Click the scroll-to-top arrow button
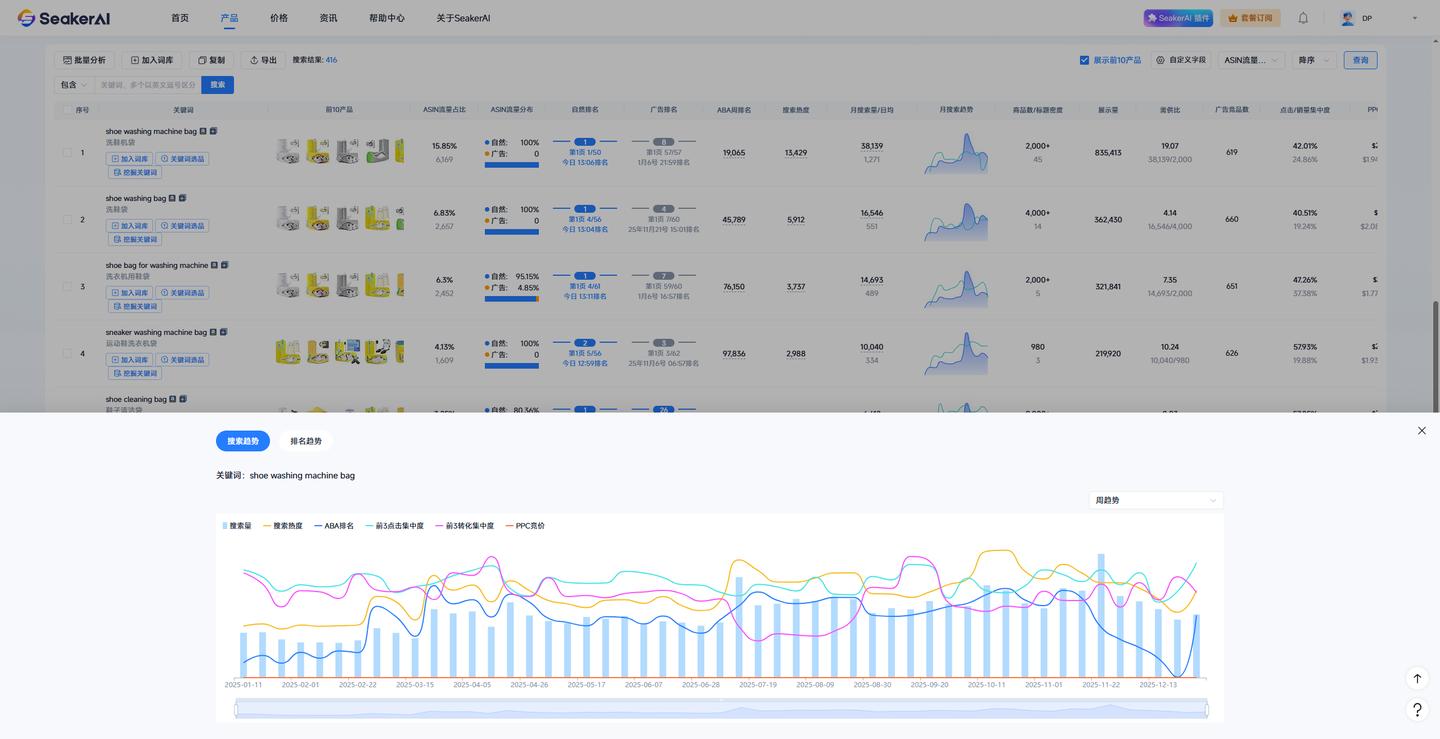The width and height of the screenshot is (1440, 739). 1417,679
